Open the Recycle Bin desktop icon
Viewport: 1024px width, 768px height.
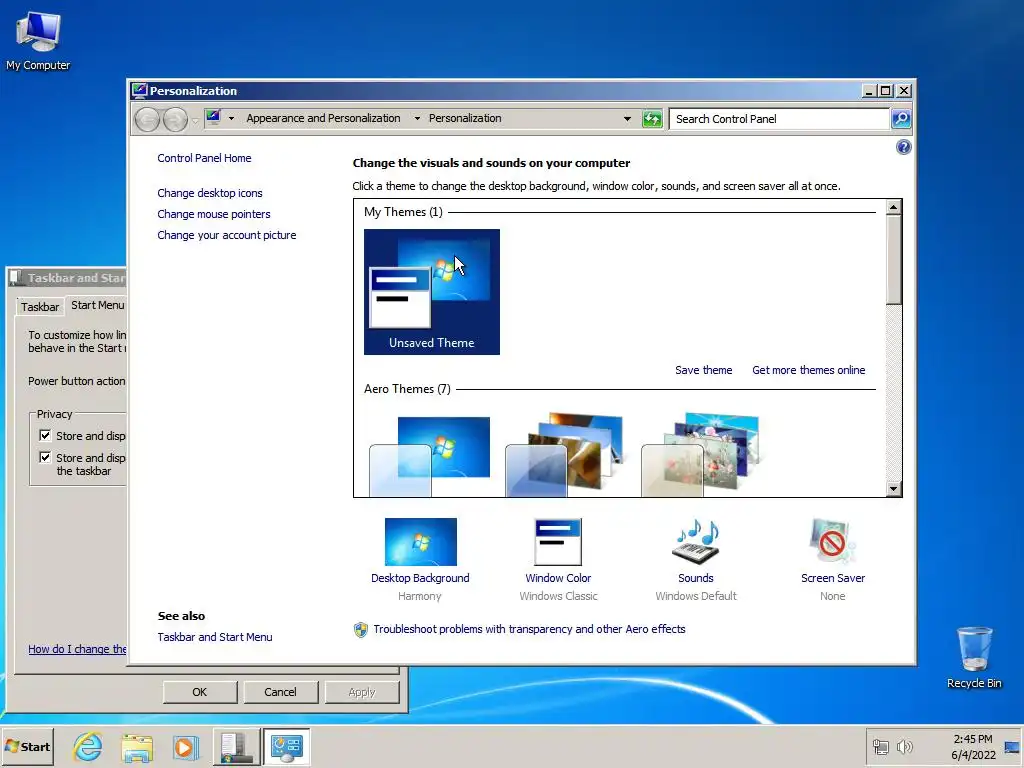[974, 657]
